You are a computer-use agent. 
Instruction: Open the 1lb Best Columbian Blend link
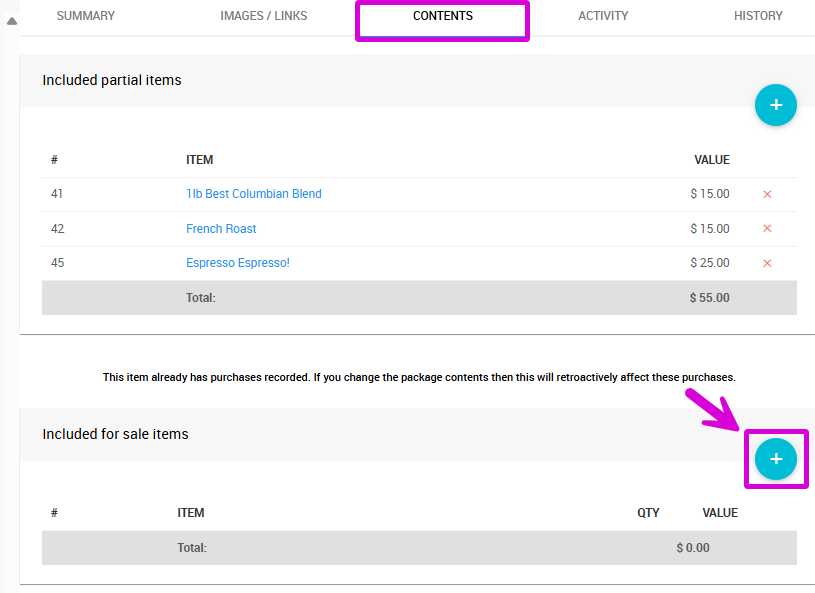coord(254,194)
